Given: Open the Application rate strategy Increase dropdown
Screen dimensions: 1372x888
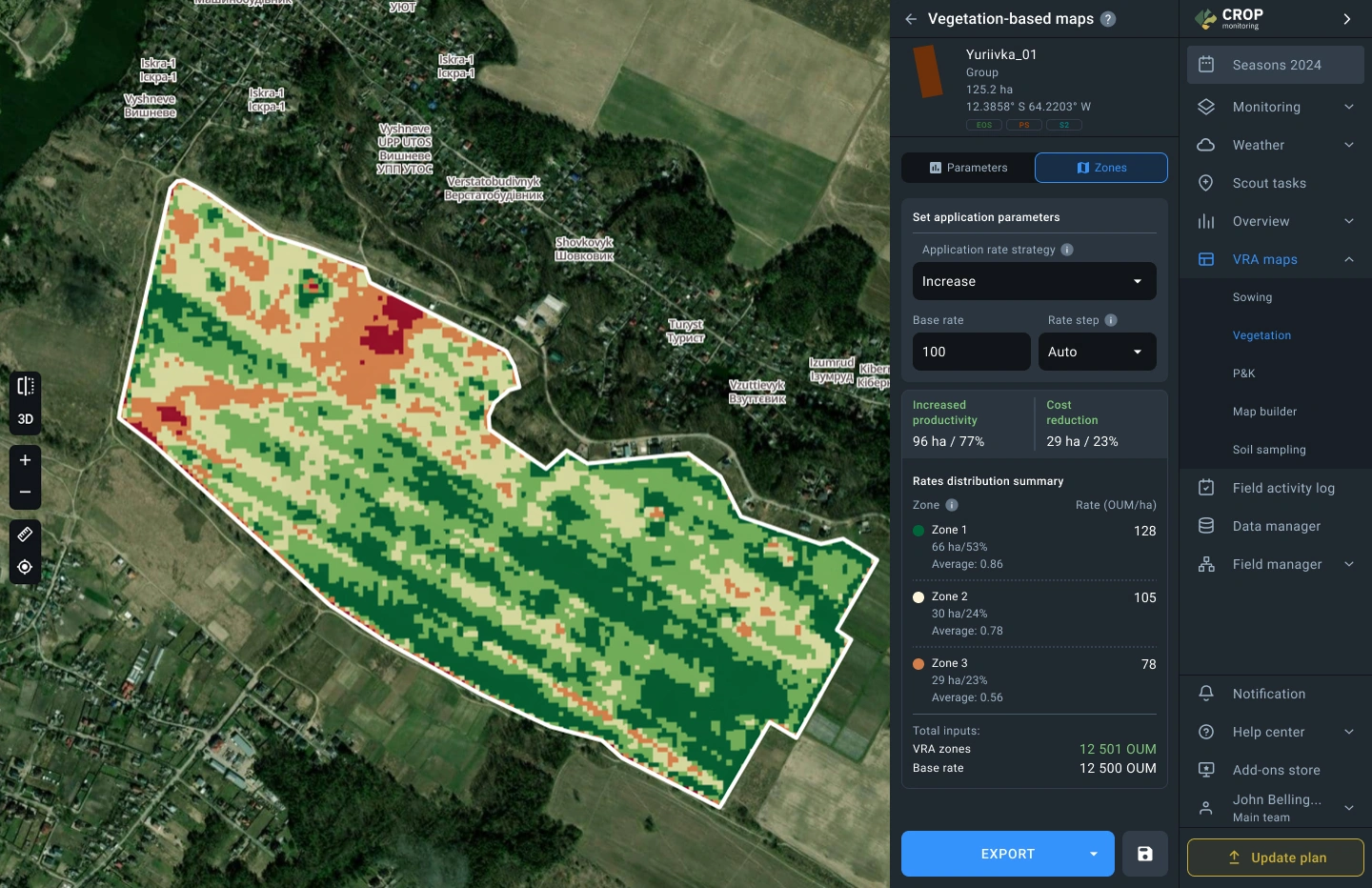Looking at the screenshot, I should [x=1034, y=281].
